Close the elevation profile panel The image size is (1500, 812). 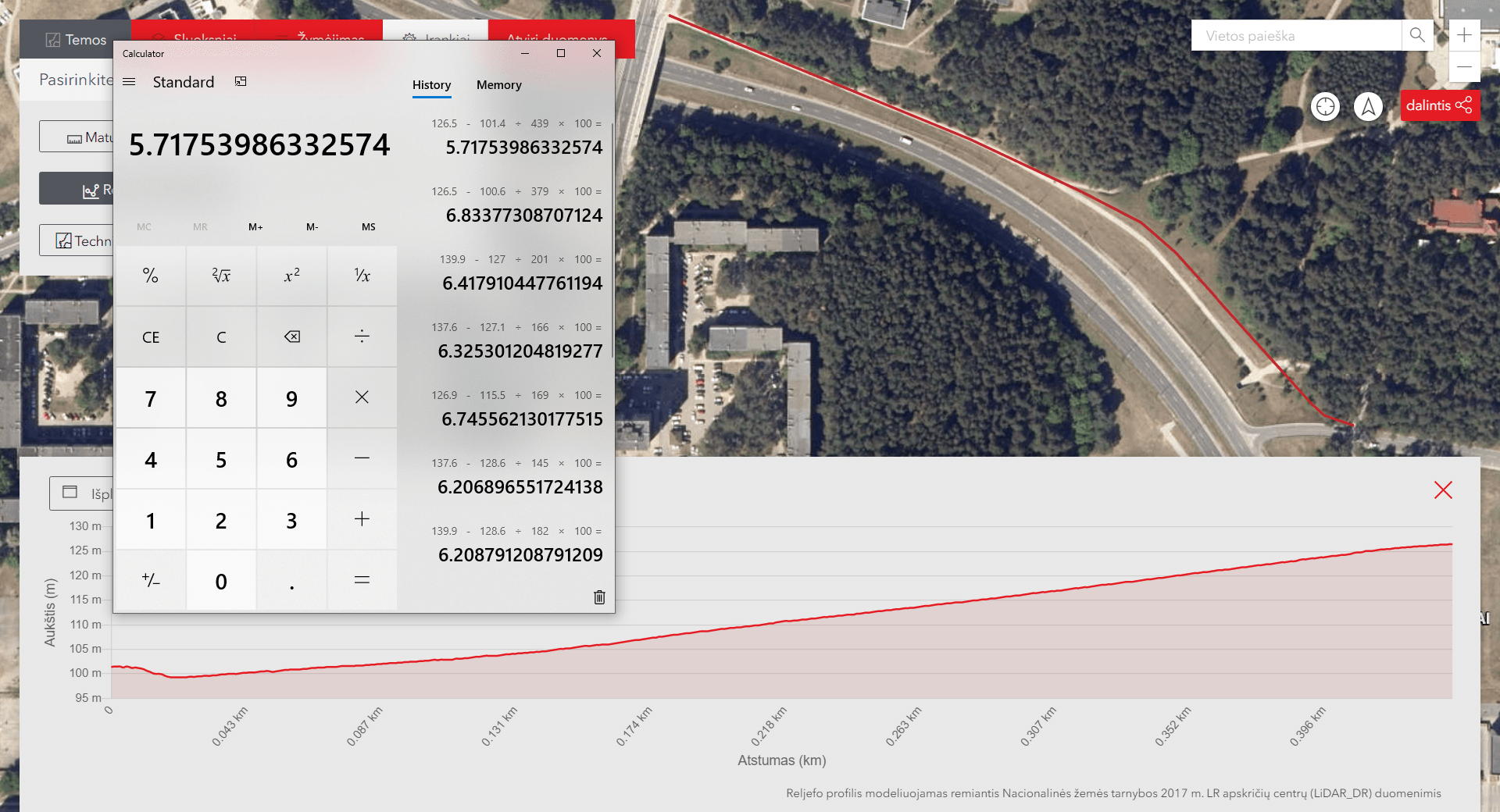[x=1443, y=490]
